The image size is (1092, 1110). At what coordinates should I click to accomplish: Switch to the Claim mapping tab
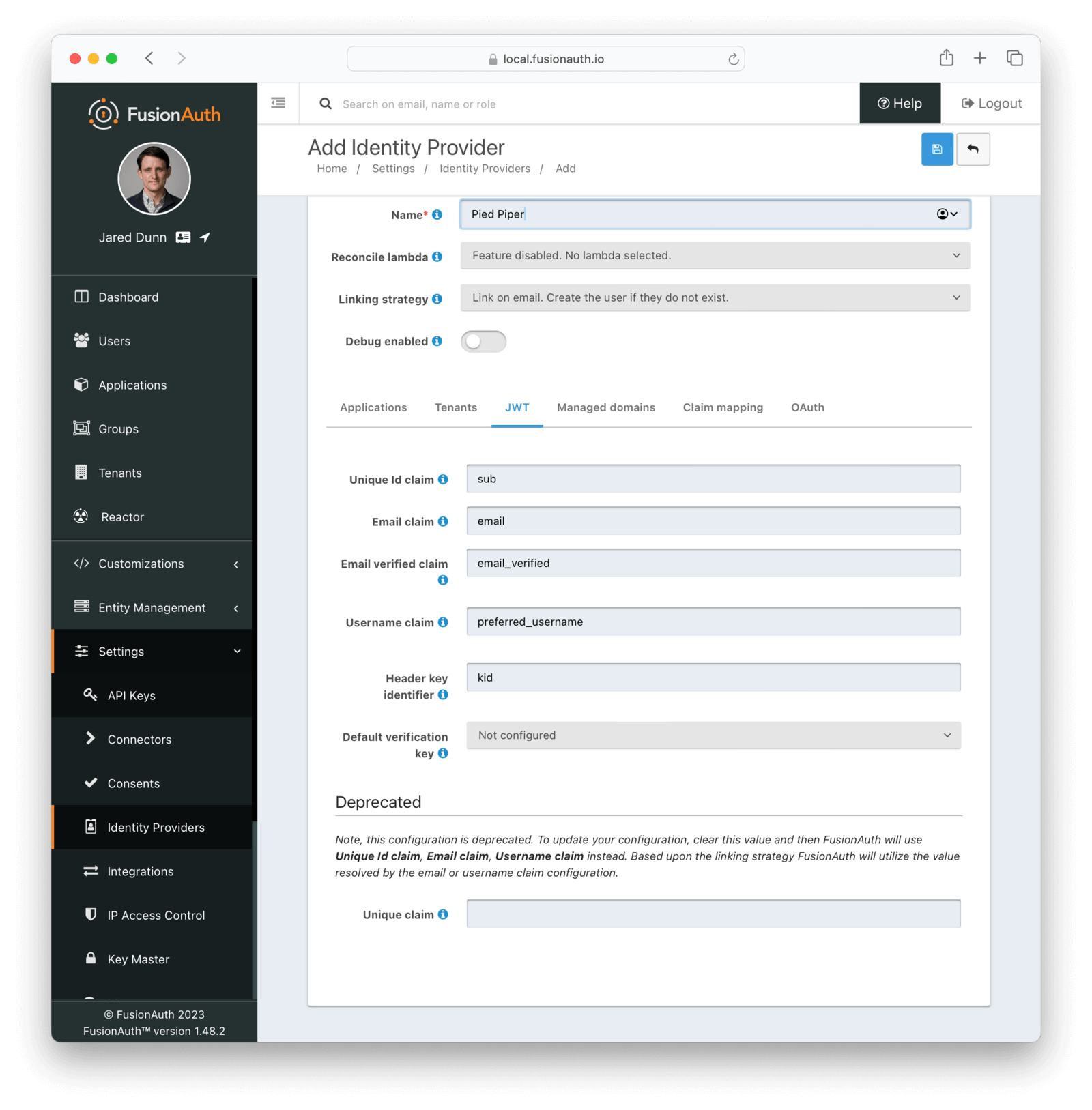pyautogui.click(x=723, y=408)
